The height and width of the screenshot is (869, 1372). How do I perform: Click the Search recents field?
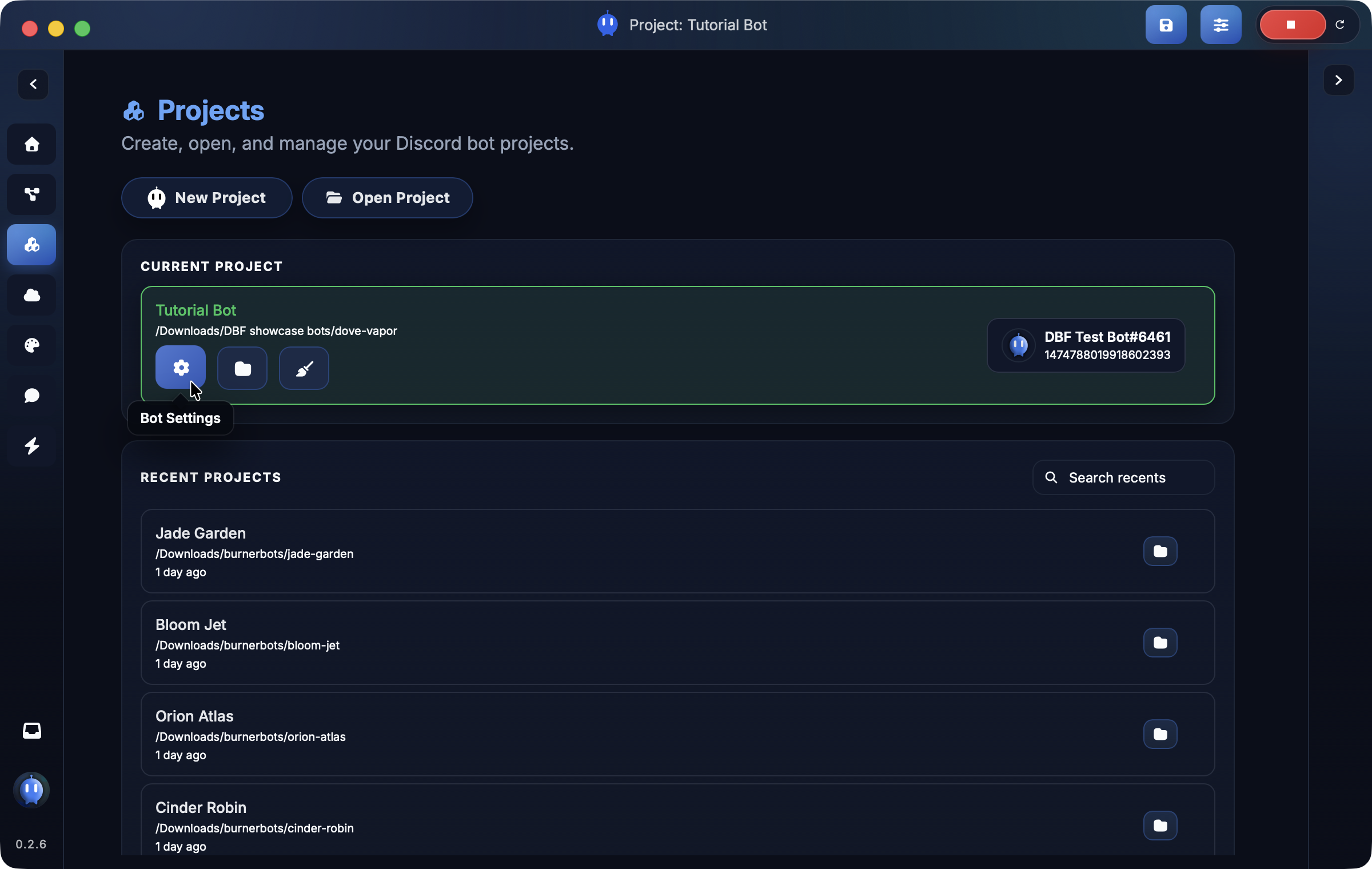click(1123, 477)
